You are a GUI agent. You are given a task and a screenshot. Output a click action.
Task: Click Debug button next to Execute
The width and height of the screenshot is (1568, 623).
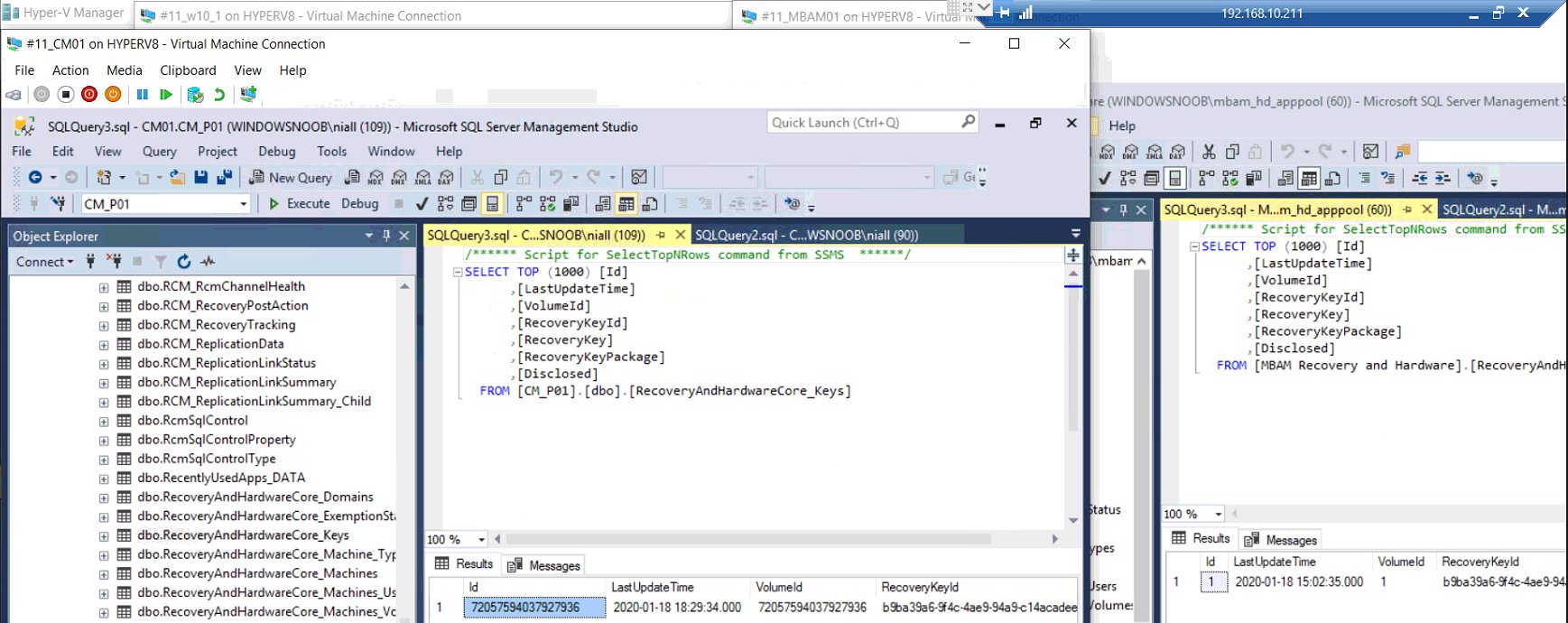360,204
